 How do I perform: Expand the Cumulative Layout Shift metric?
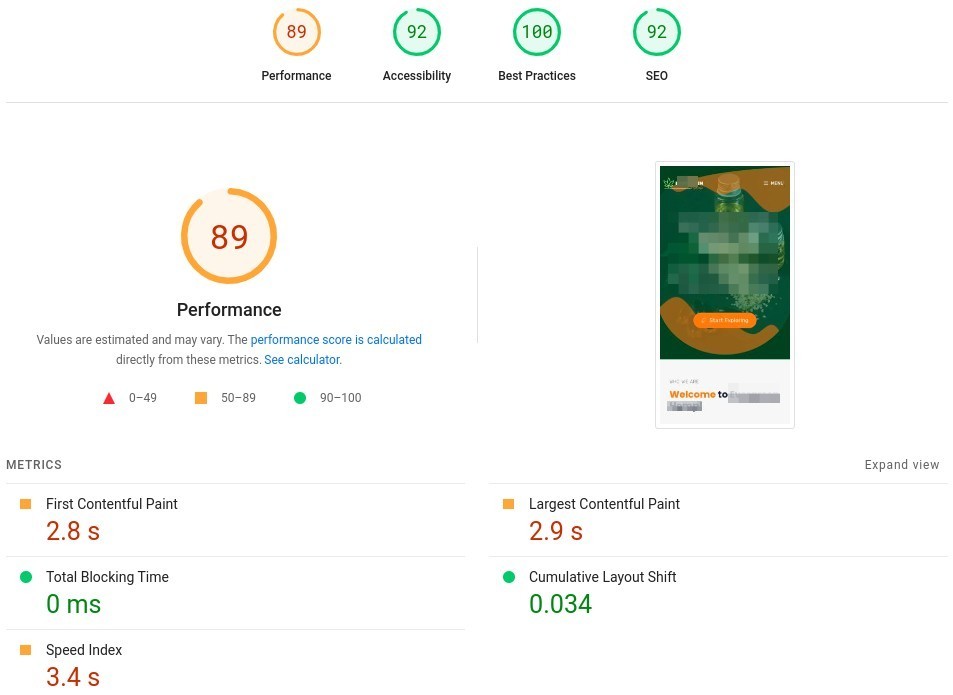tap(718, 593)
